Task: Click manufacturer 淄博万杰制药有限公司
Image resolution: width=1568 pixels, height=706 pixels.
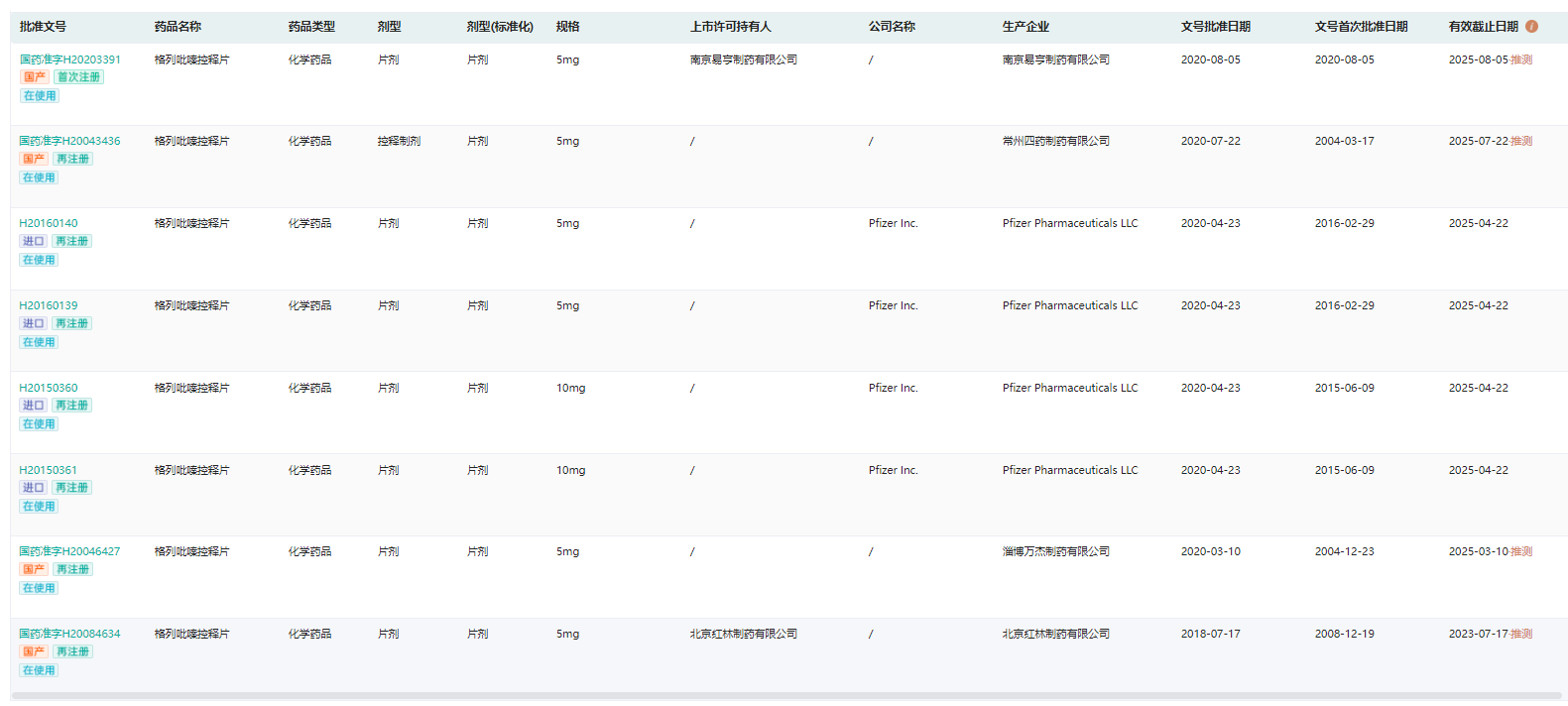Action: point(1055,551)
